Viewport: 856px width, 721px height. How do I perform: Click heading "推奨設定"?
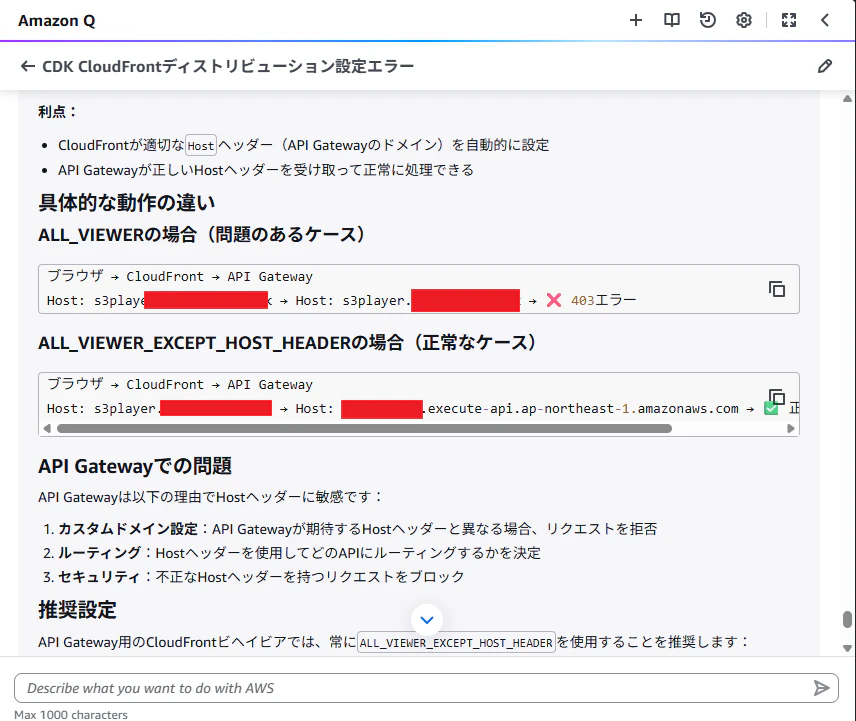pyautogui.click(x=78, y=610)
